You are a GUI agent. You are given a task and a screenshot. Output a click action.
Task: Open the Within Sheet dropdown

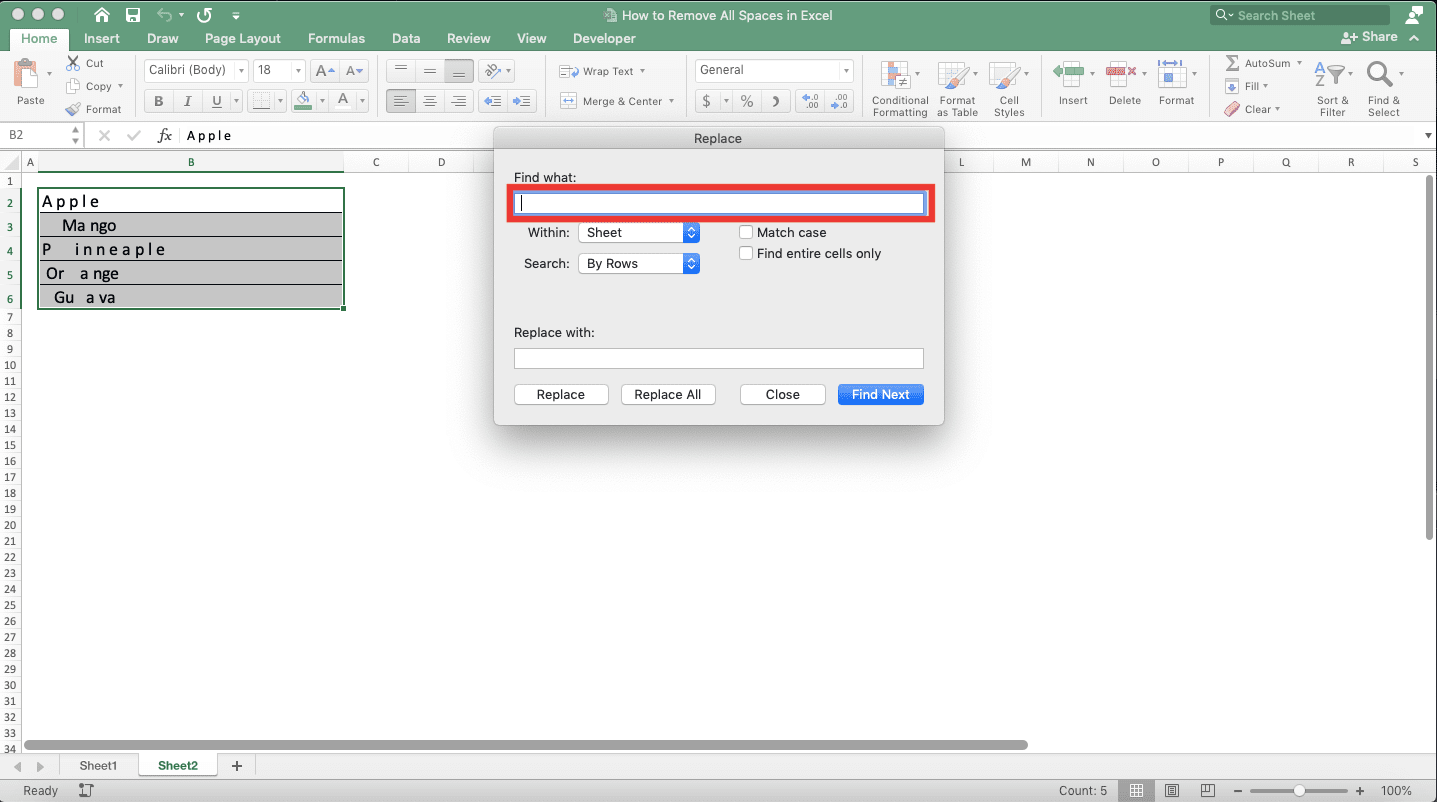638,232
